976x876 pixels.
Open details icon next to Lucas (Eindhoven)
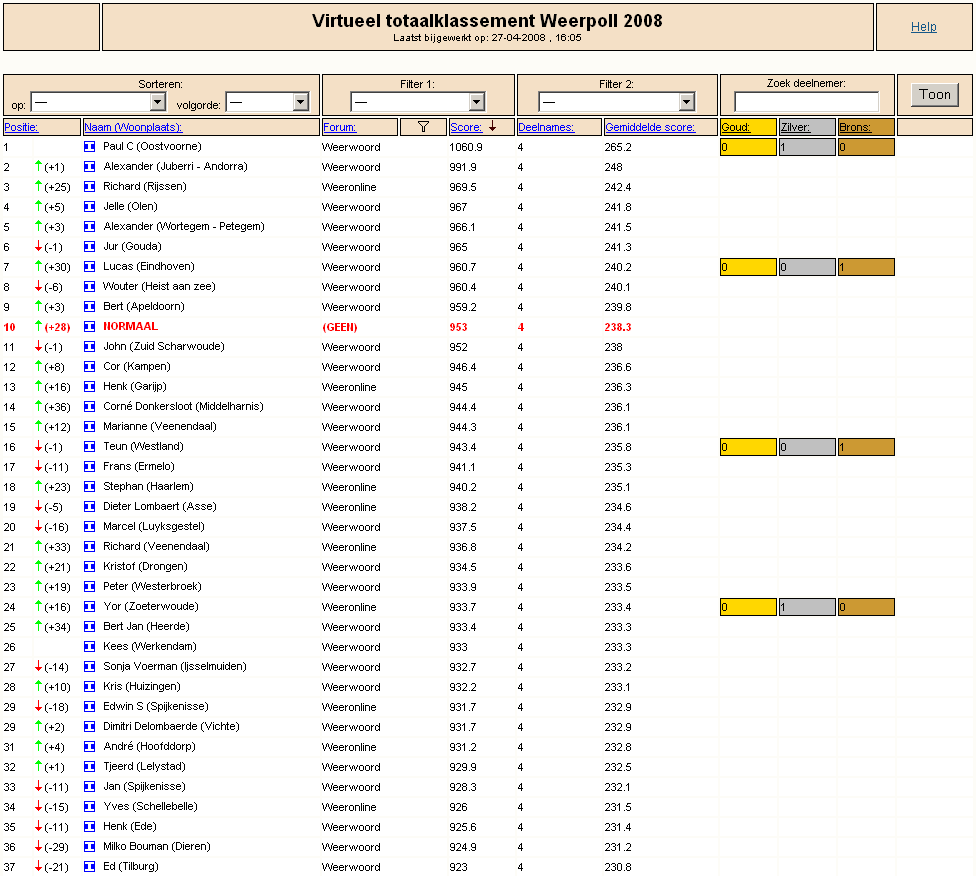click(x=90, y=266)
